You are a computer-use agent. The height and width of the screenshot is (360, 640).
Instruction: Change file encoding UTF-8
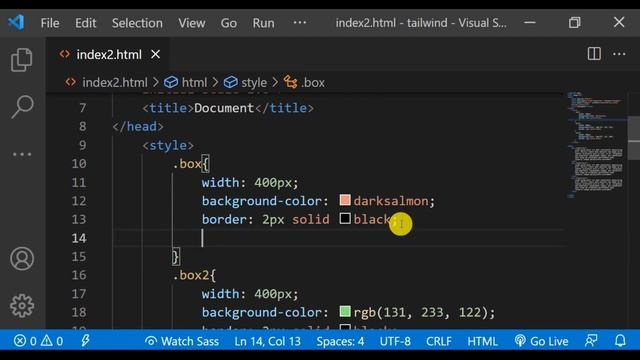pyautogui.click(x=395, y=341)
